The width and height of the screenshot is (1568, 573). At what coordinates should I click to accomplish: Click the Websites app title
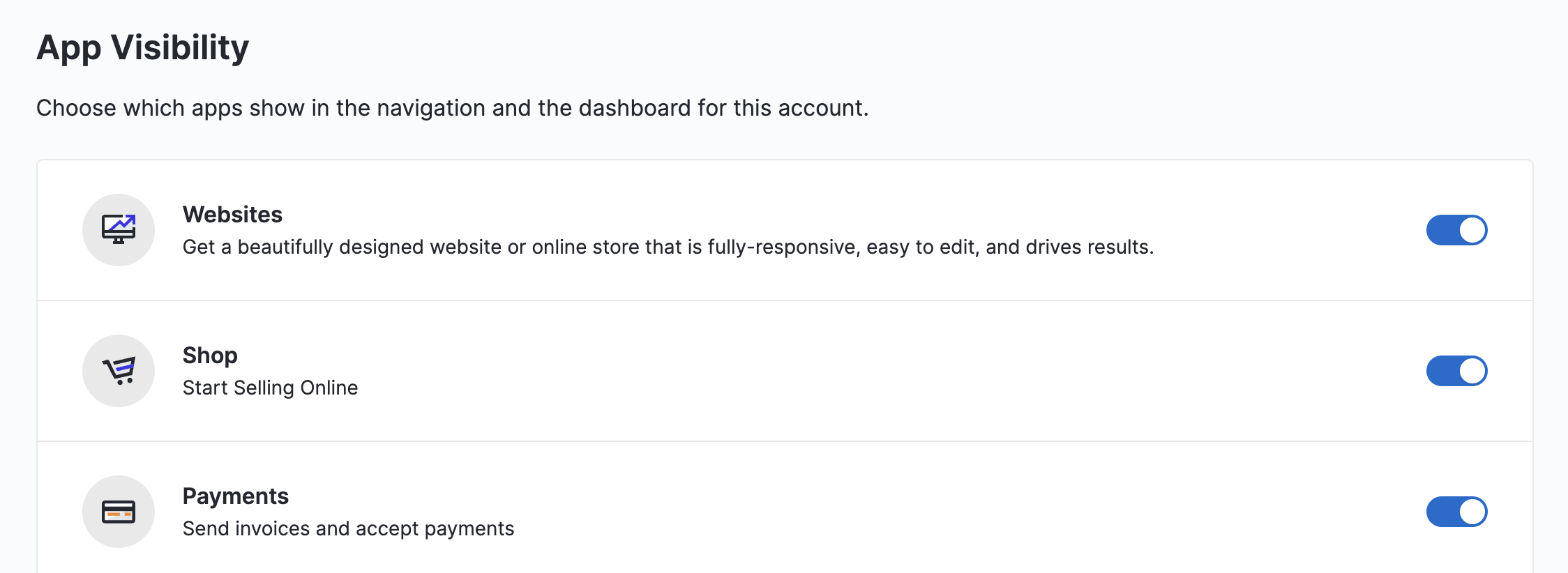[x=232, y=215]
